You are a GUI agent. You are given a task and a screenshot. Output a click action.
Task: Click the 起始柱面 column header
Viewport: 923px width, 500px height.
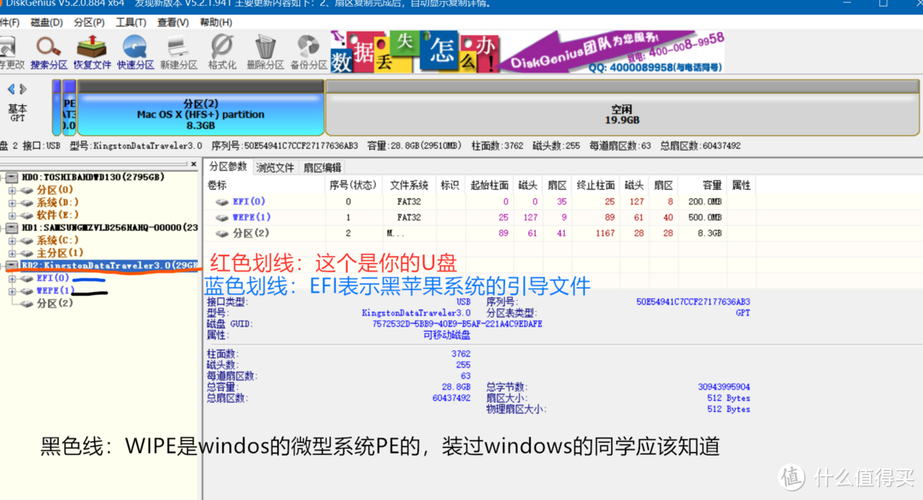point(489,186)
